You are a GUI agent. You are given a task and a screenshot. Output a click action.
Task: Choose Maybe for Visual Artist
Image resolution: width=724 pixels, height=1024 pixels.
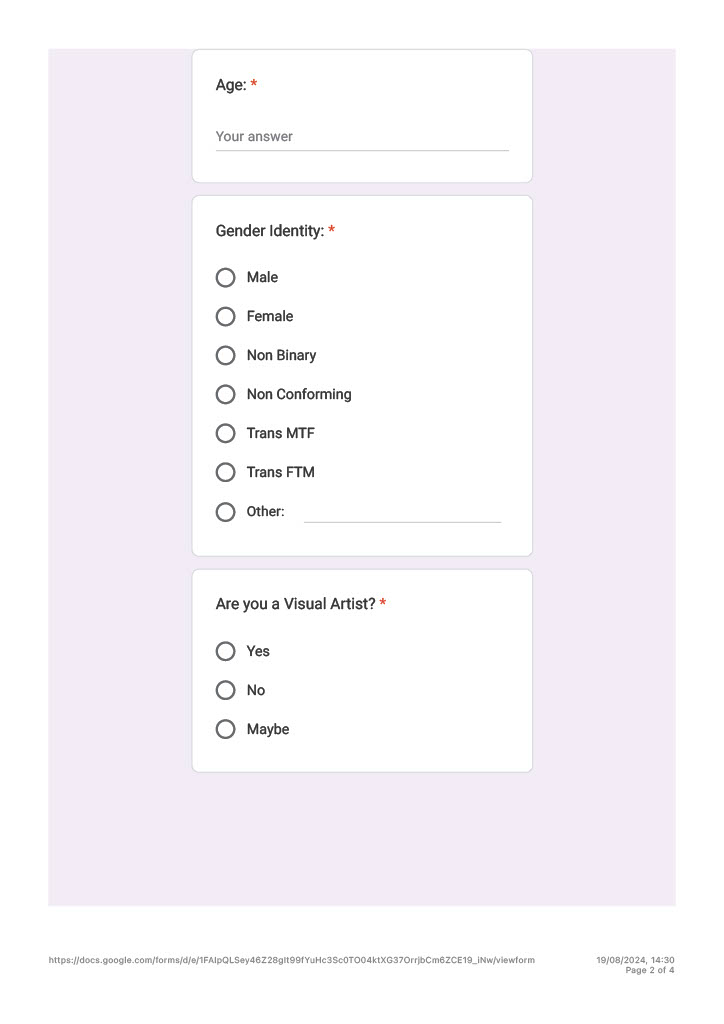[225, 729]
